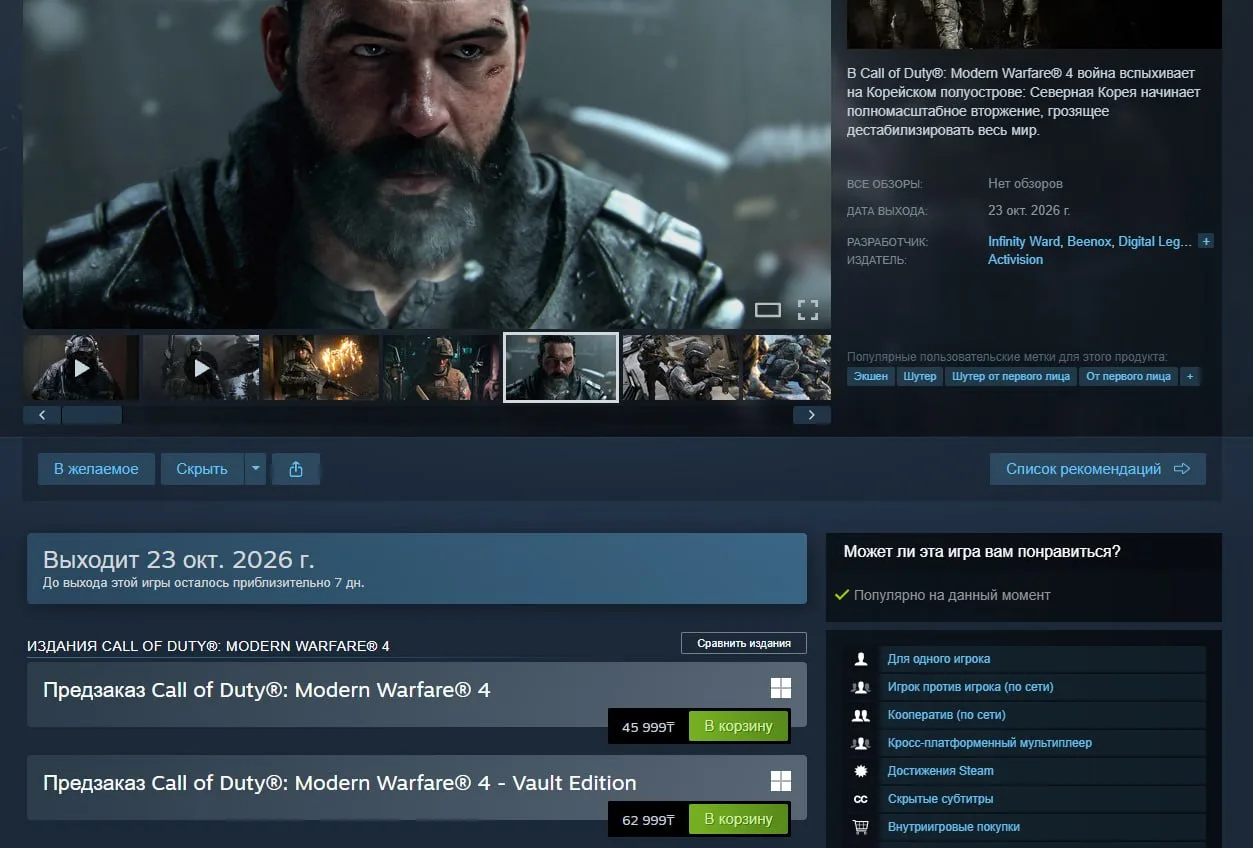Open "Кросс-платформенный мультиплеер" link
Image resolution: width=1253 pixels, height=848 pixels.
coord(989,743)
